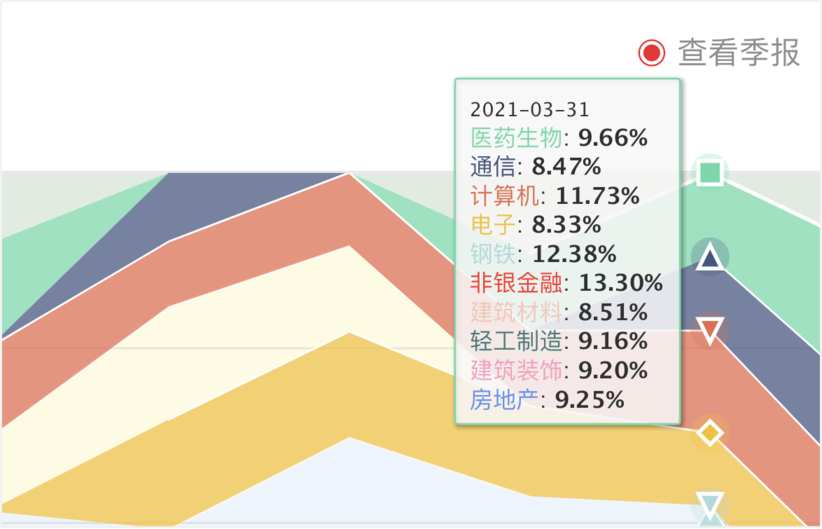Screen dimensions: 822x529
Task: Click the 房地产 9.25% tooltip row
Action: [547, 400]
